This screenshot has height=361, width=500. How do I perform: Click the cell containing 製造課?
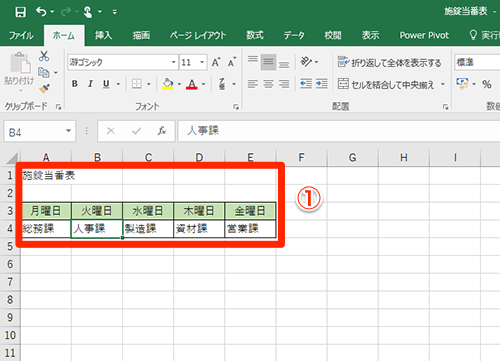pos(148,229)
